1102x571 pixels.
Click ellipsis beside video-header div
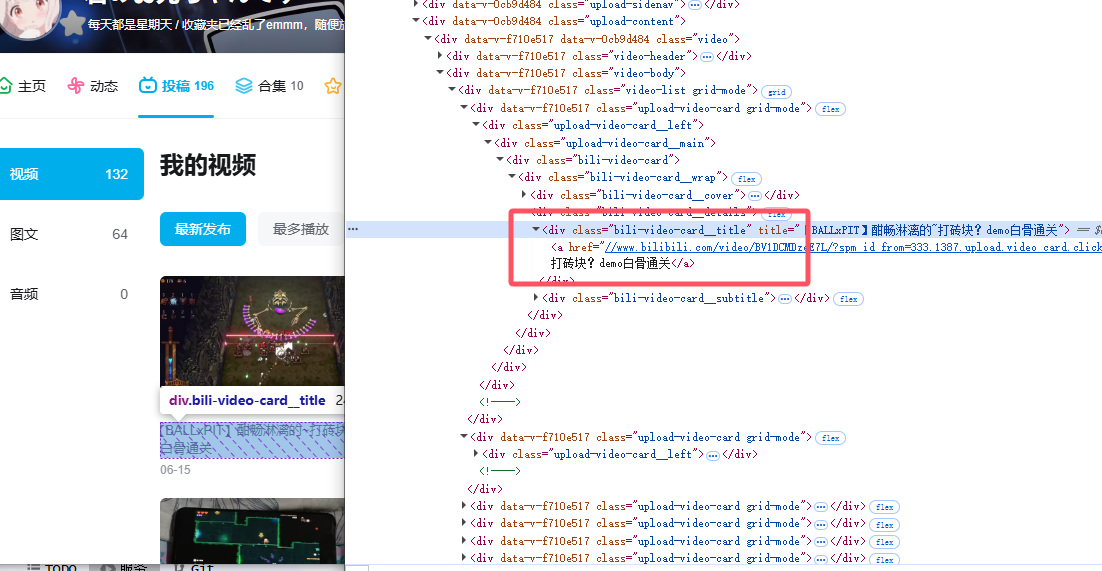pyautogui.click(x=707, y=56)
